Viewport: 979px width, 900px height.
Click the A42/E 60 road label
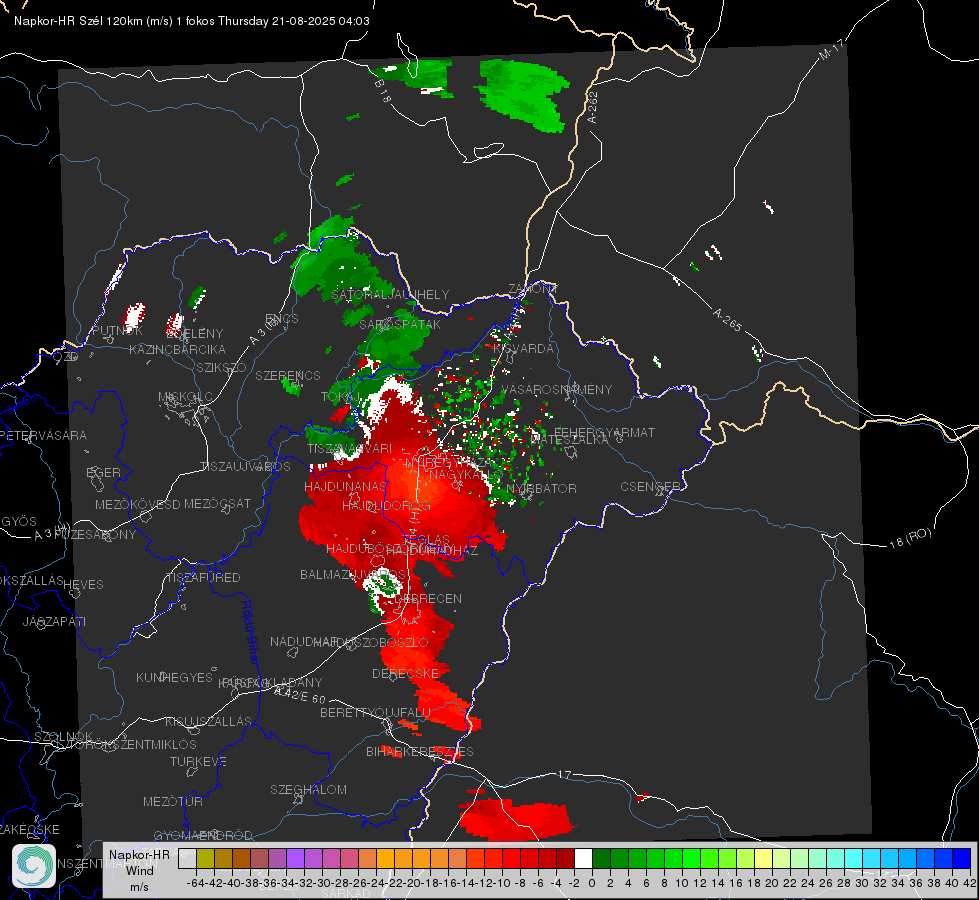(300, 695)
